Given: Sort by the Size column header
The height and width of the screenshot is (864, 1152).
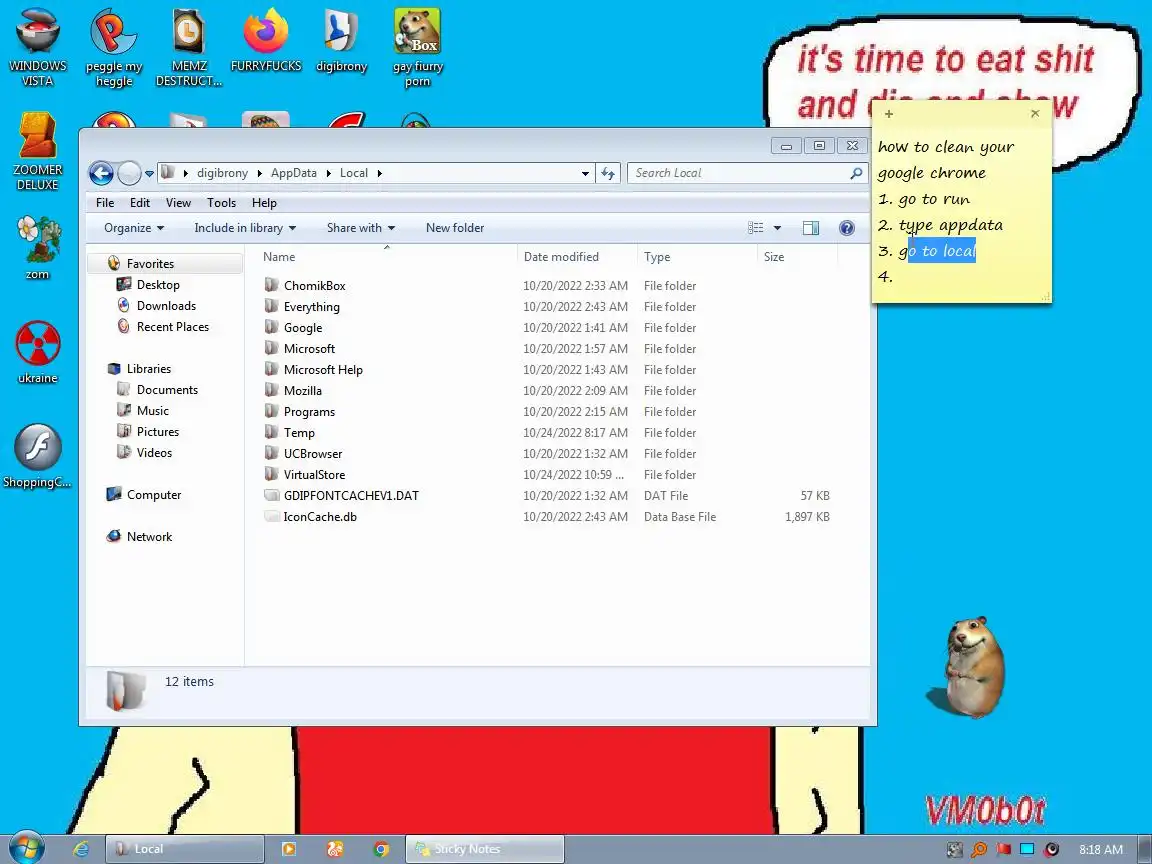Looking at the screenshot, I should click(797, 257).
